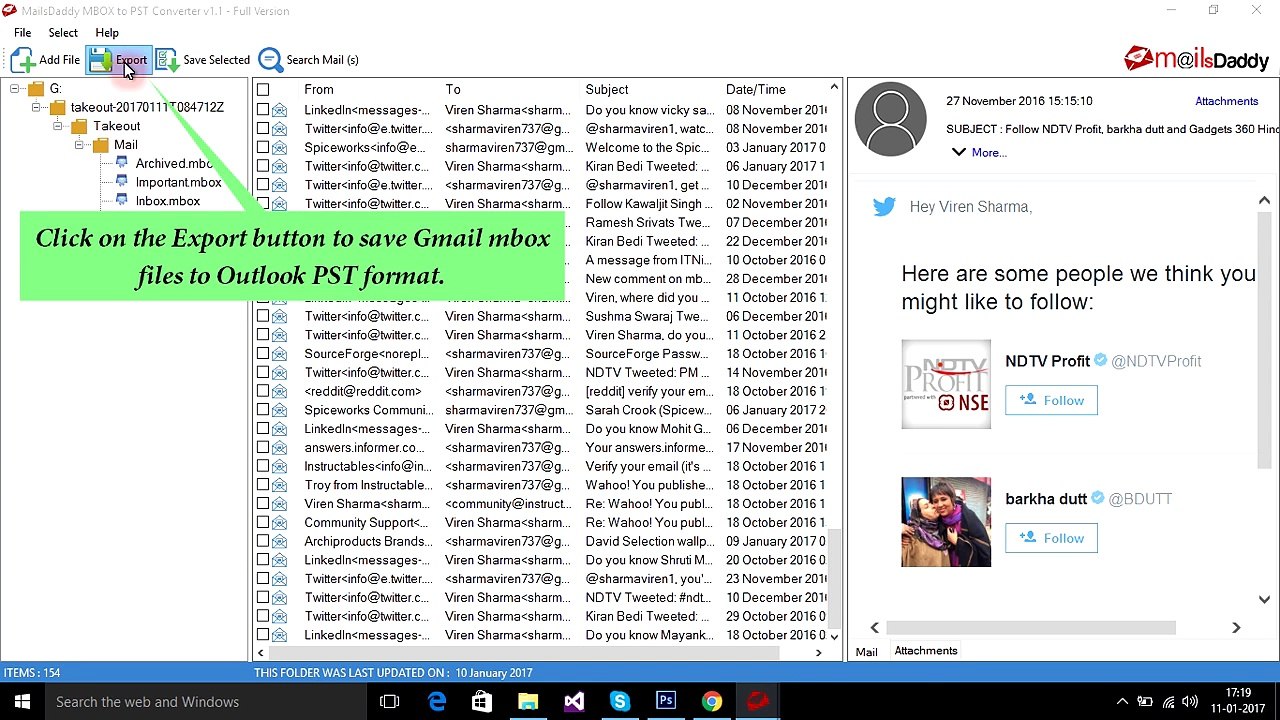This screenshot has height=720, width=1280.
Task: Collapse the G: drive node
Action: coord(16,89)
